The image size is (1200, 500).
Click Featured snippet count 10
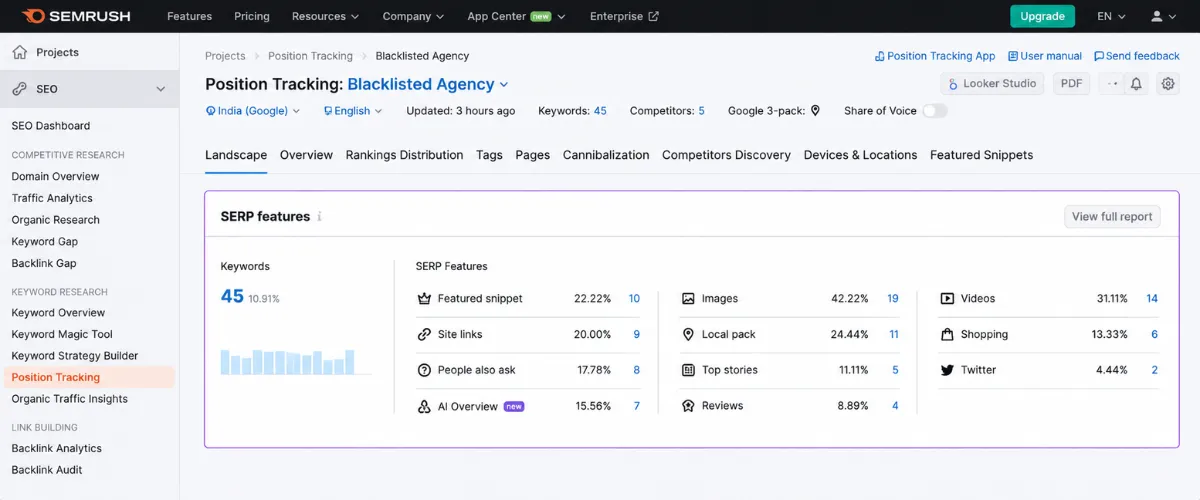[x=634, y=298]
